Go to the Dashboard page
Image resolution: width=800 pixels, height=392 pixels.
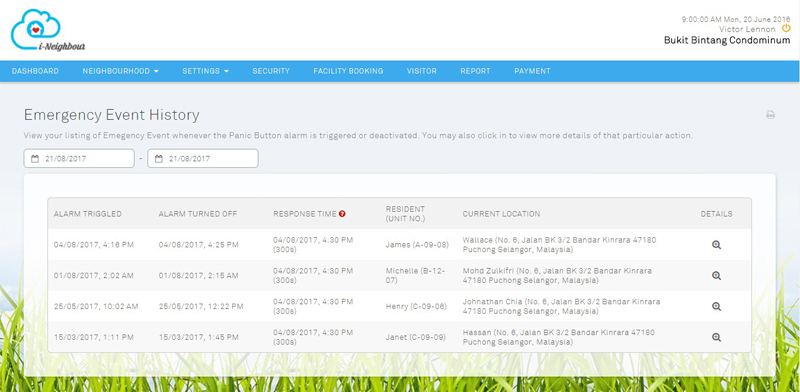tap(35, 71)
